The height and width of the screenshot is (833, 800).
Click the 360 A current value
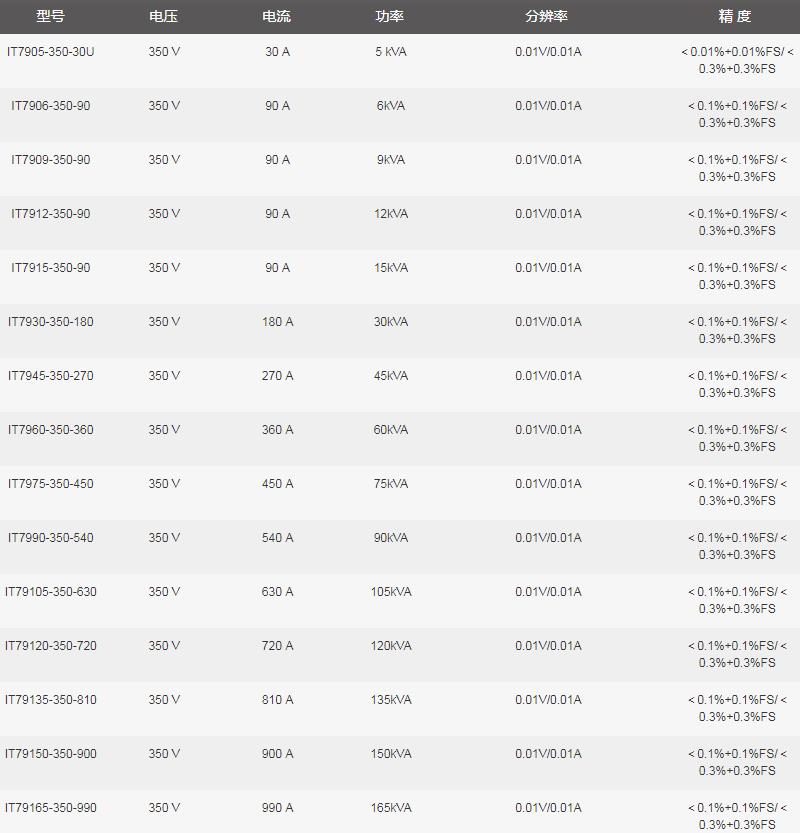tap(277, 430)
